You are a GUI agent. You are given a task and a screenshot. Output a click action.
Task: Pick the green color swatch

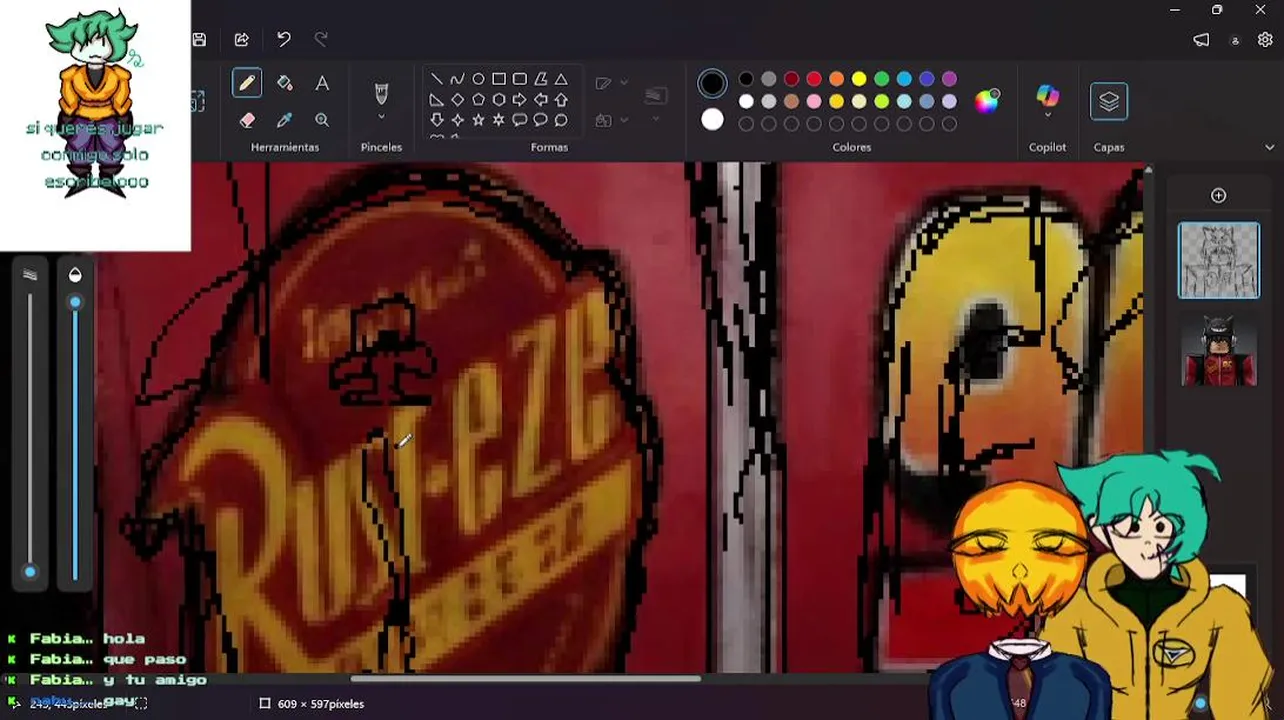point(882,79)
